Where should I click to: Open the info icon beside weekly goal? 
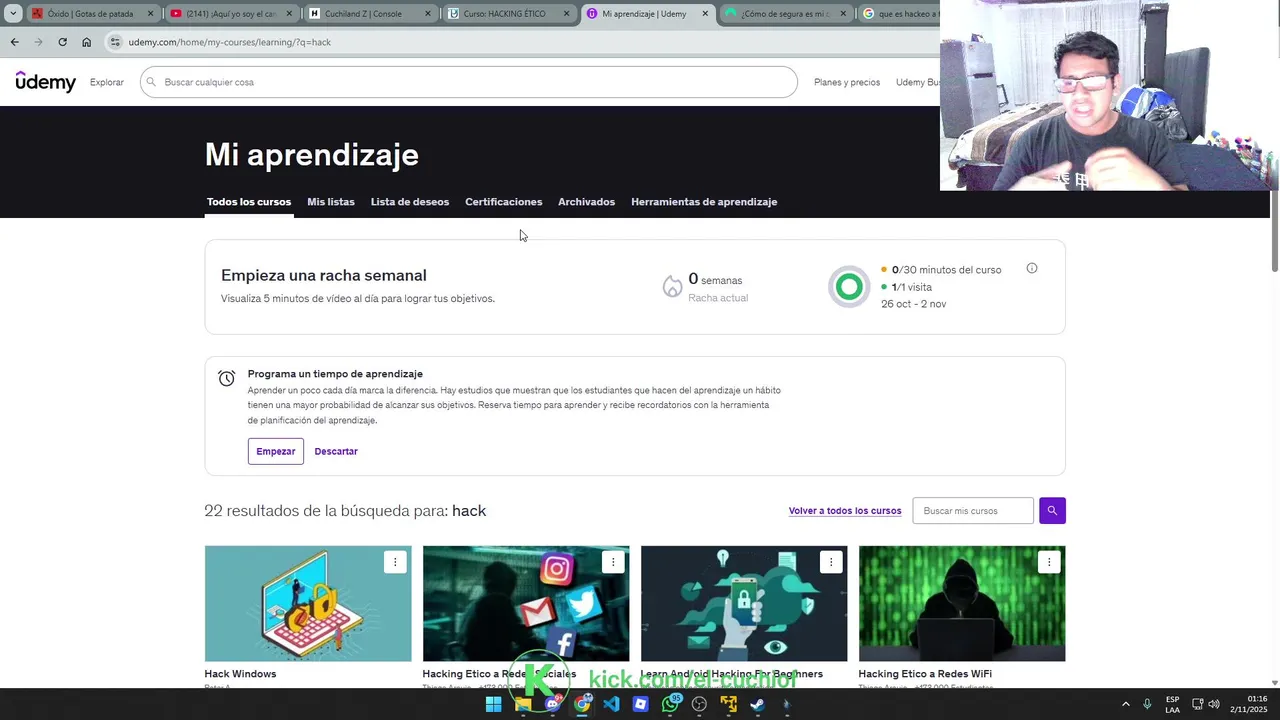(x=1032, y=268)
